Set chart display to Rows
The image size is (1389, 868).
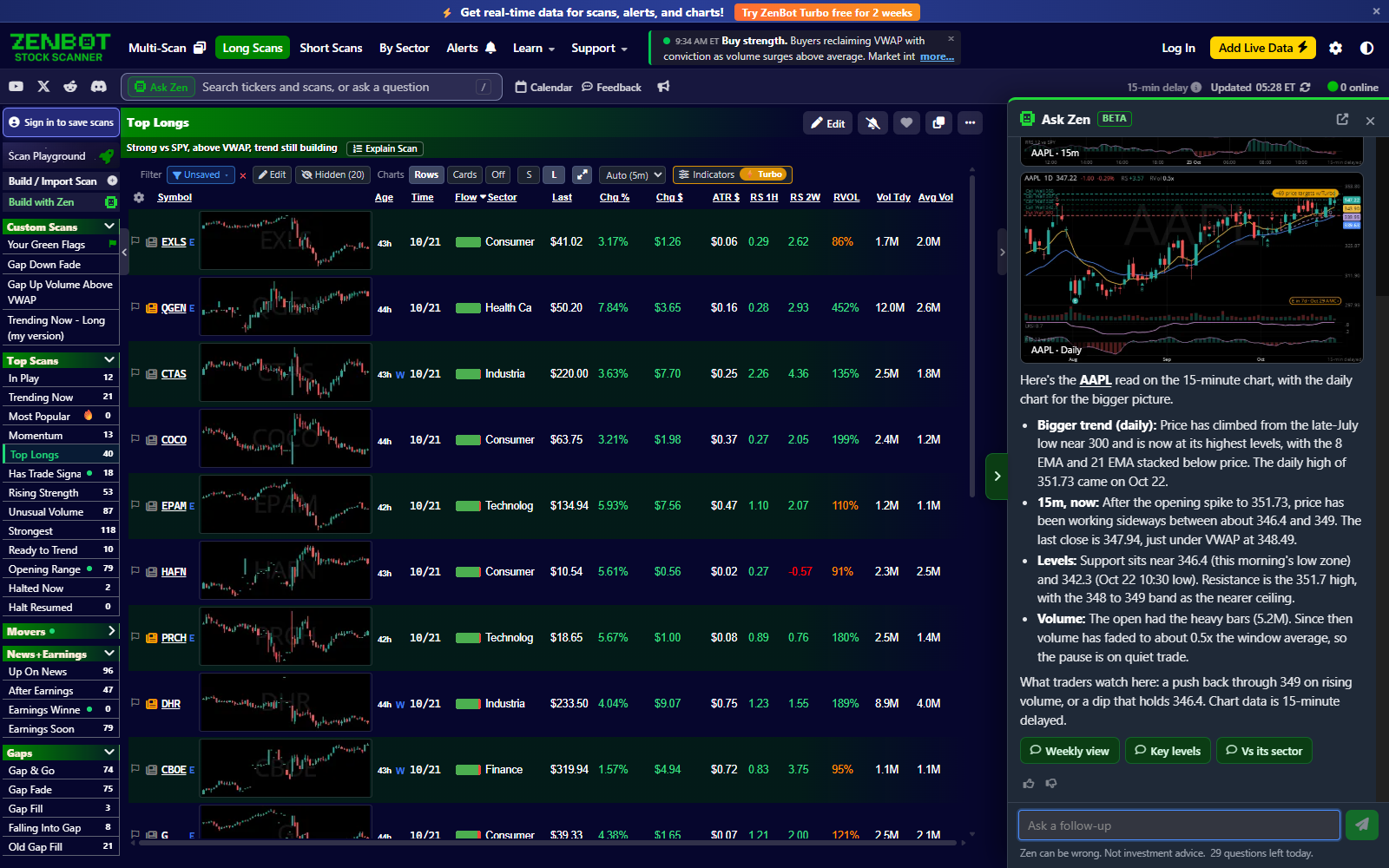coord(426,174)
